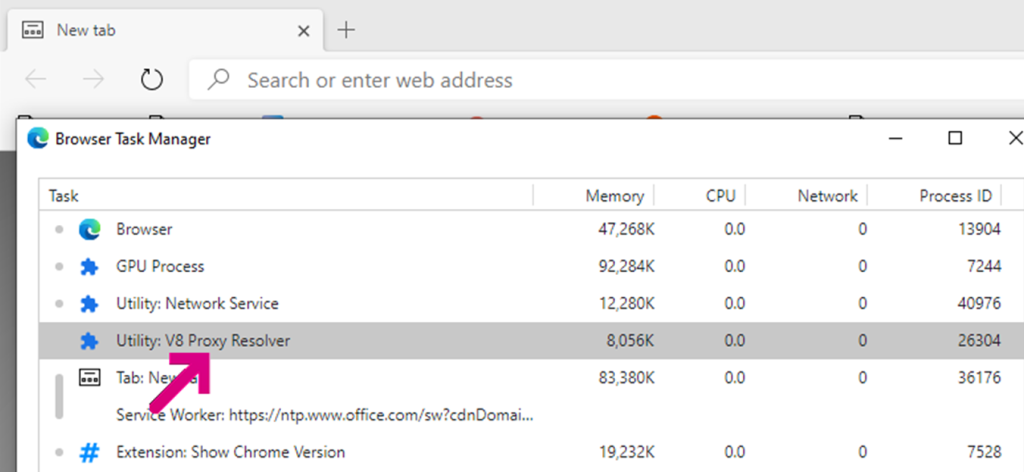The image size is (1024, 472).
Task: Sort processes by Memory column
Action: [x=615, y=196]
